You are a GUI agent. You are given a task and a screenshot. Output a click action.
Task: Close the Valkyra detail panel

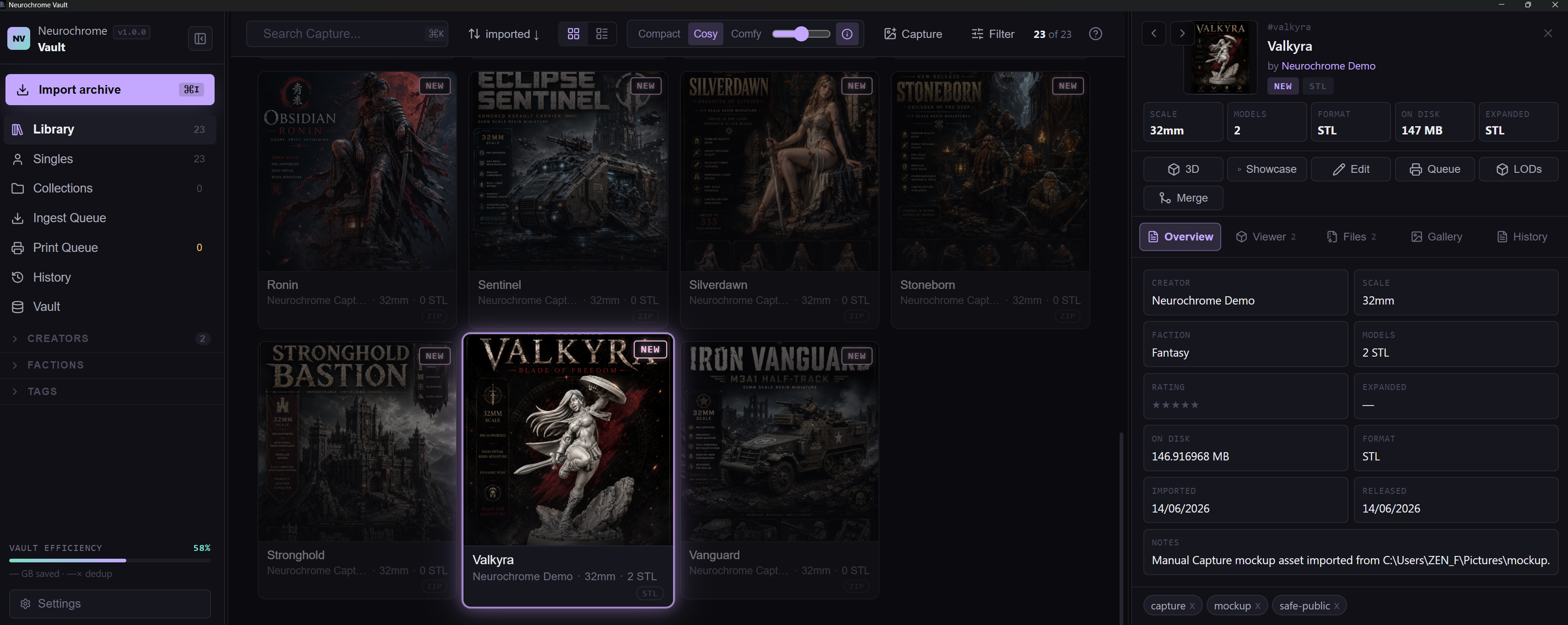click(1547, 33)
